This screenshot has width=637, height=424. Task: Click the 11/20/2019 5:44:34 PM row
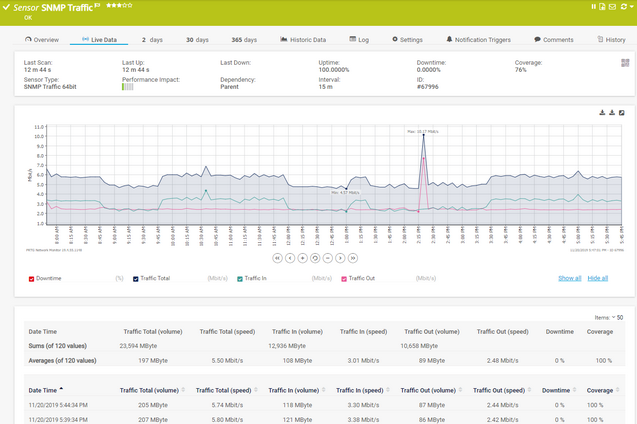324,405
